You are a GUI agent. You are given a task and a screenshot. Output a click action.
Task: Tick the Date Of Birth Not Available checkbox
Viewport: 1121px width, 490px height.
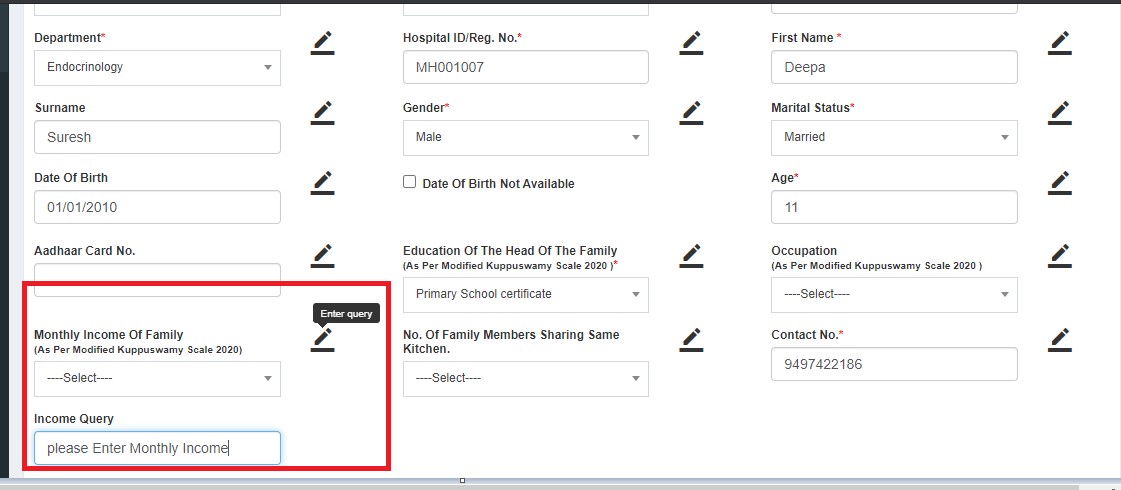(409, 183)
